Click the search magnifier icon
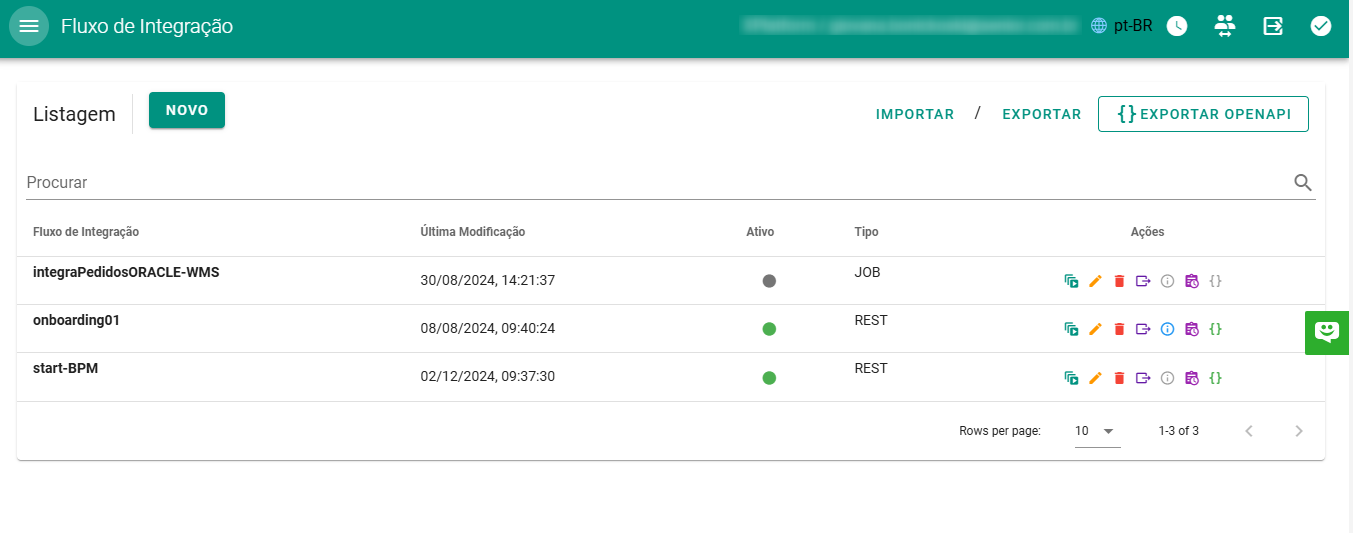 [1303, 182]
